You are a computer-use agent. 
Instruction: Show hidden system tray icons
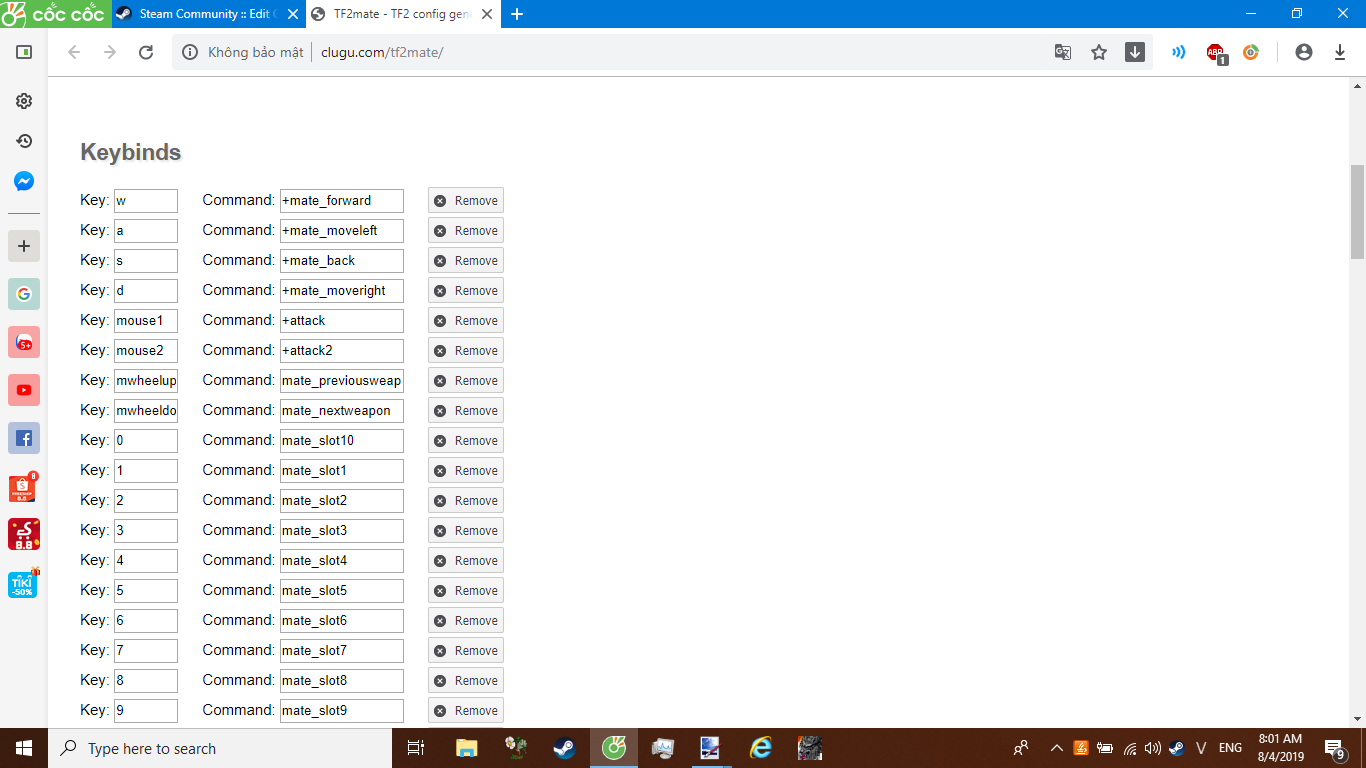click(1056, 748)
